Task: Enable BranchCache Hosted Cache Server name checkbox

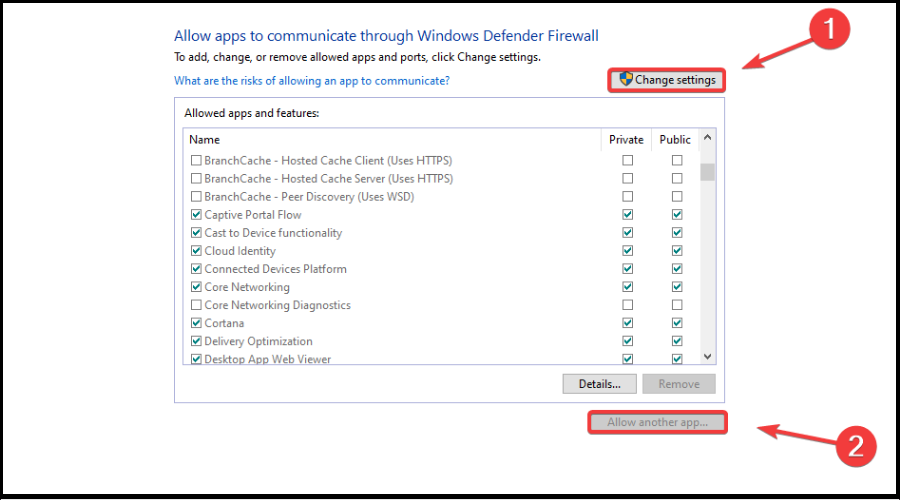Action: pyautogui.click(x=196, y=179)
